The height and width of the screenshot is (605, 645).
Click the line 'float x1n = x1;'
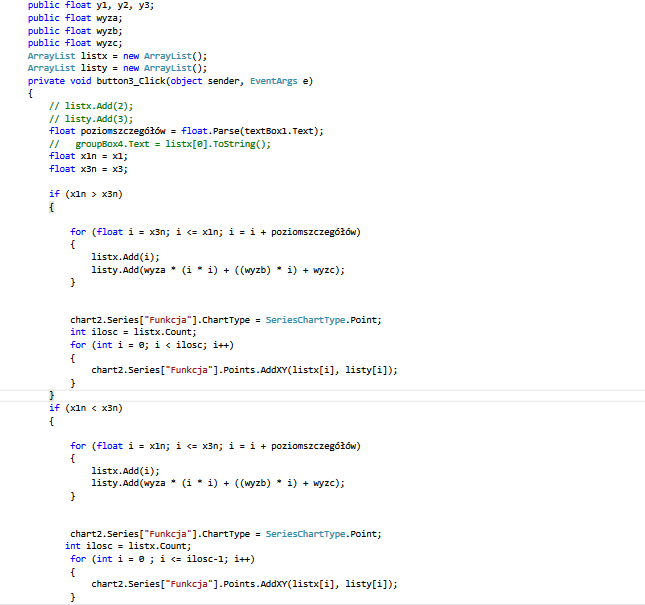coord(88,156)
